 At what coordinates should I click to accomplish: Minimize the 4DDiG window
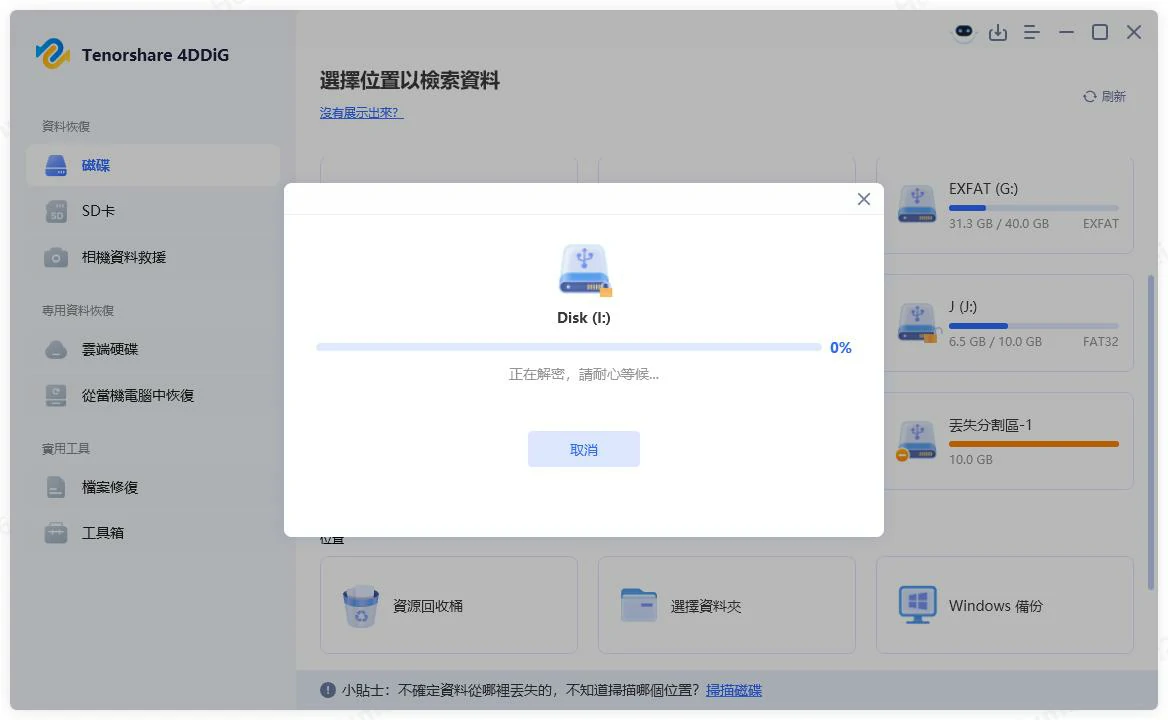click(1066, 32)
